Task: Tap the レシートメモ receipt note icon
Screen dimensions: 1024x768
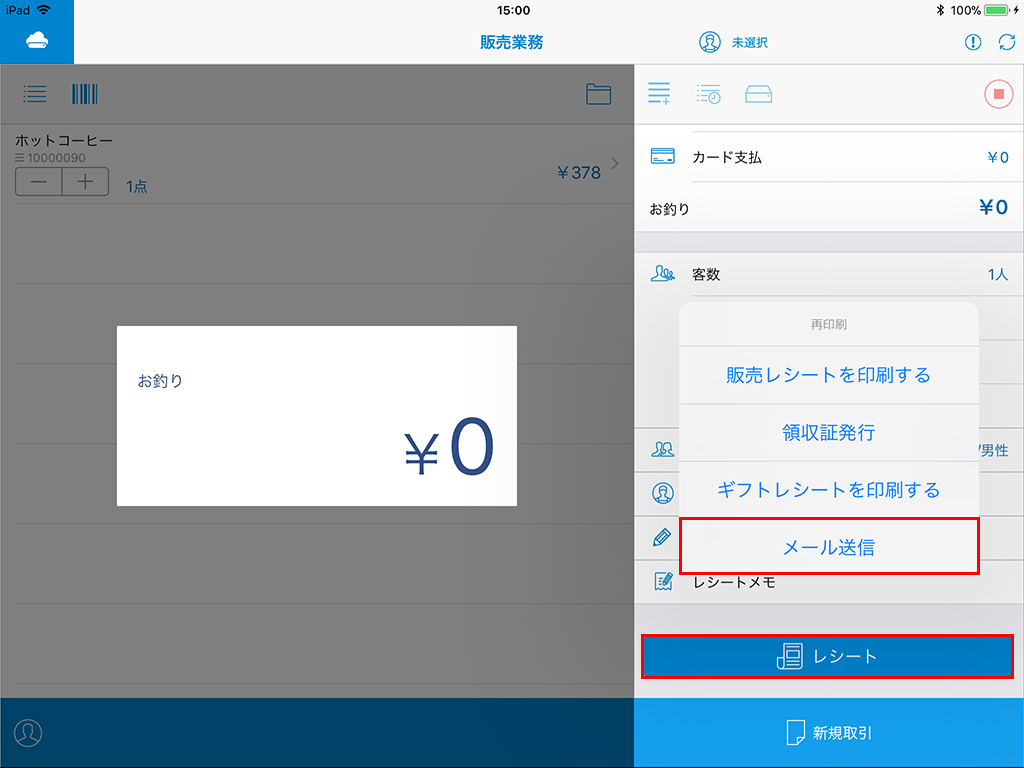Action: pos(664,581)
